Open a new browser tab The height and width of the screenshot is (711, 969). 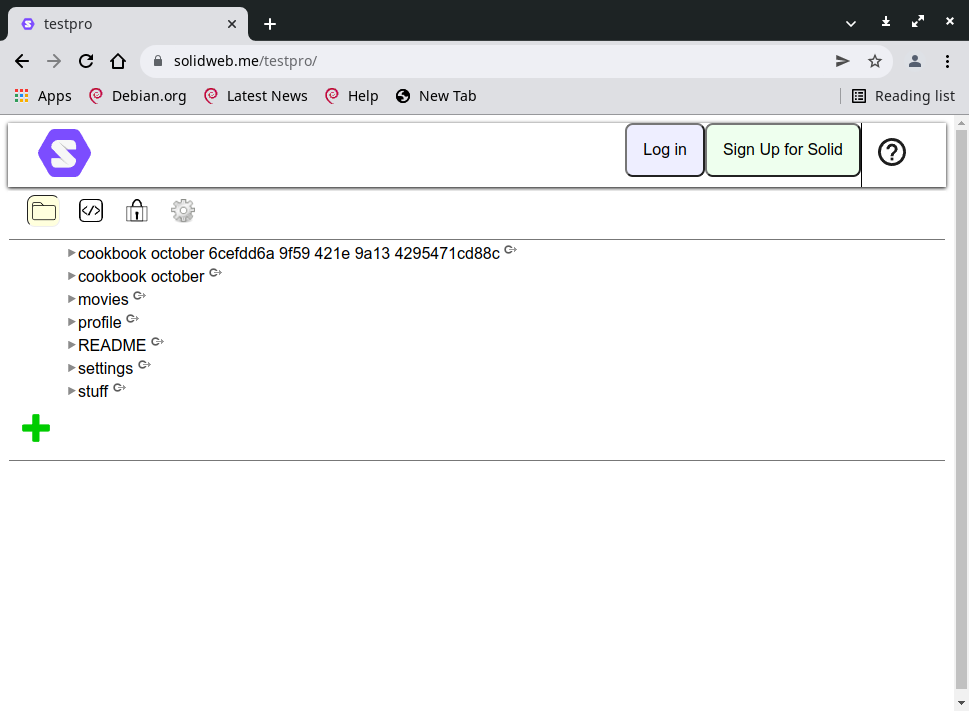coord(270,24)
